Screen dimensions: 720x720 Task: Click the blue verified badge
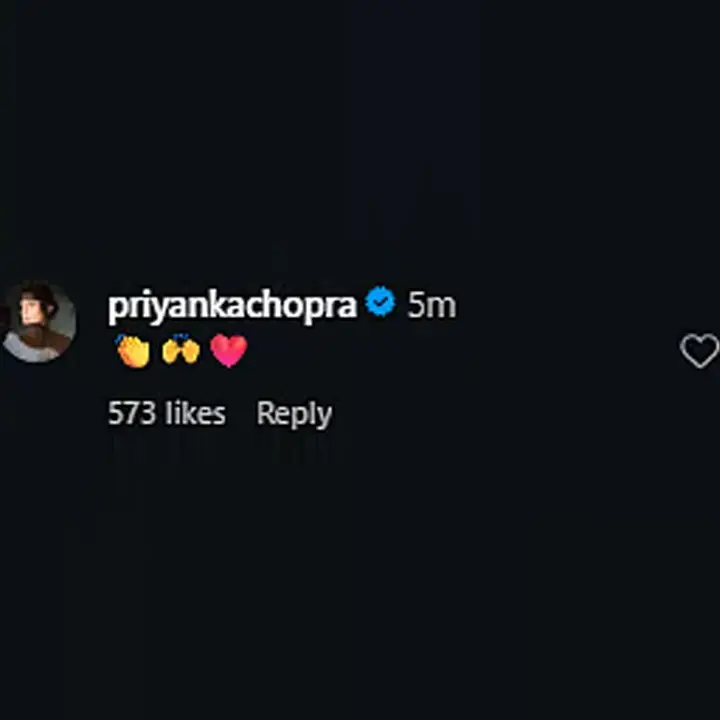(380, 301)
